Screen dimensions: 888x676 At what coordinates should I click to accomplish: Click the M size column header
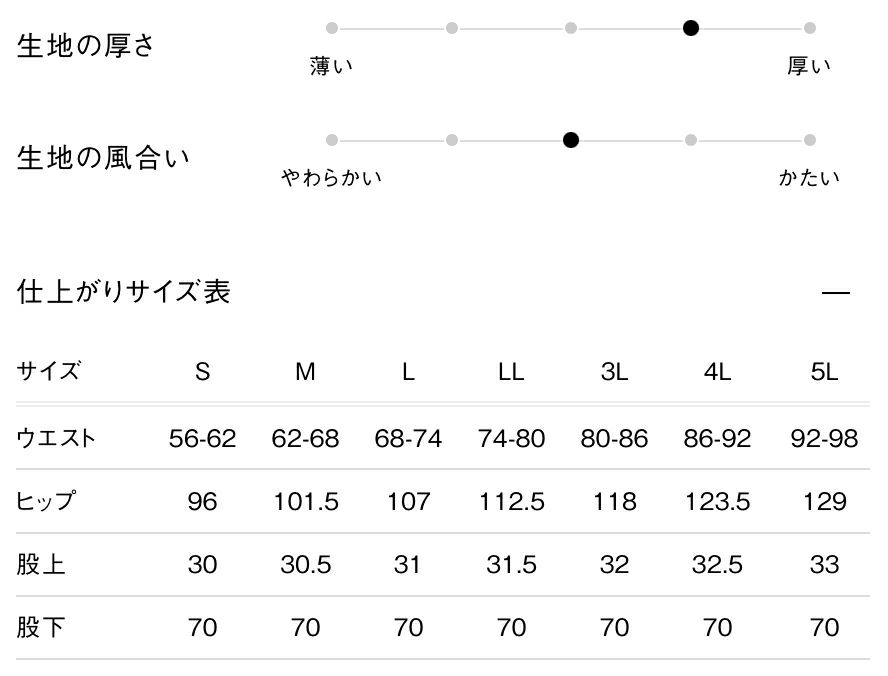tap(306, 372)
